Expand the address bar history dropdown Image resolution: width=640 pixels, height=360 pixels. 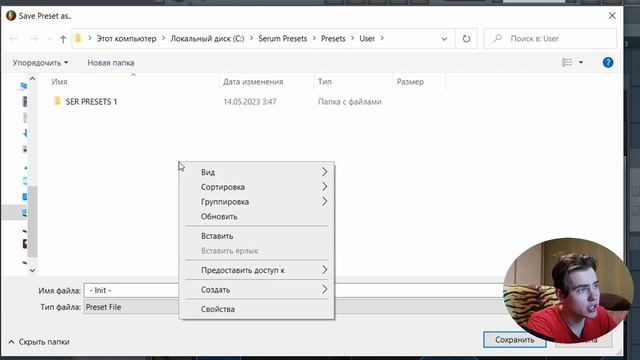pyautogui.click(x=444, y=39)
